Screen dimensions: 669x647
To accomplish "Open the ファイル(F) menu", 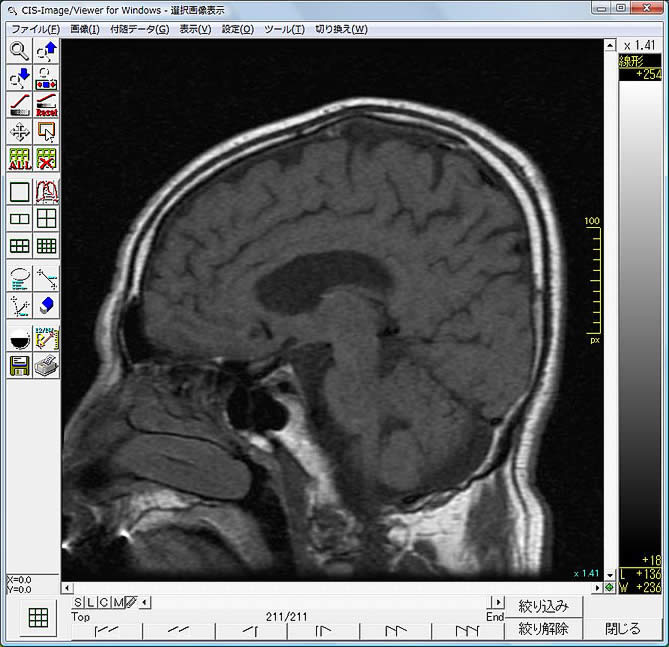I will [35, 29].
